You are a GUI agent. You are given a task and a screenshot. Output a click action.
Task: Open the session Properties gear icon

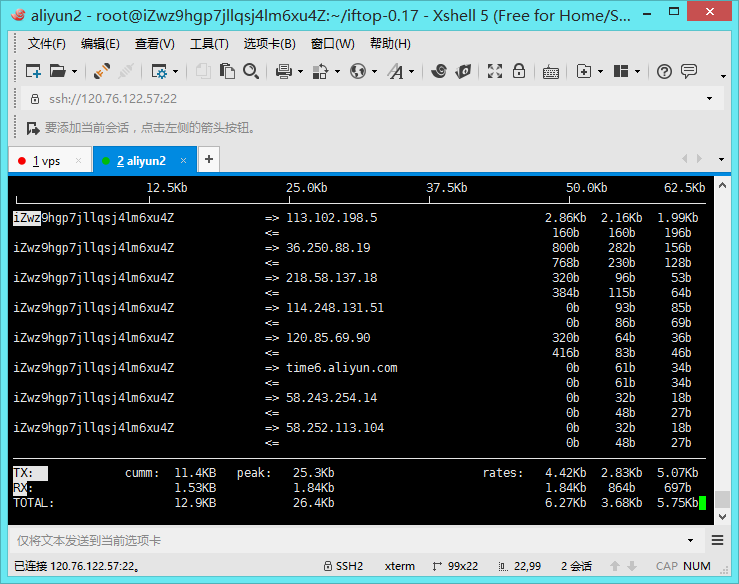(158, 72)
